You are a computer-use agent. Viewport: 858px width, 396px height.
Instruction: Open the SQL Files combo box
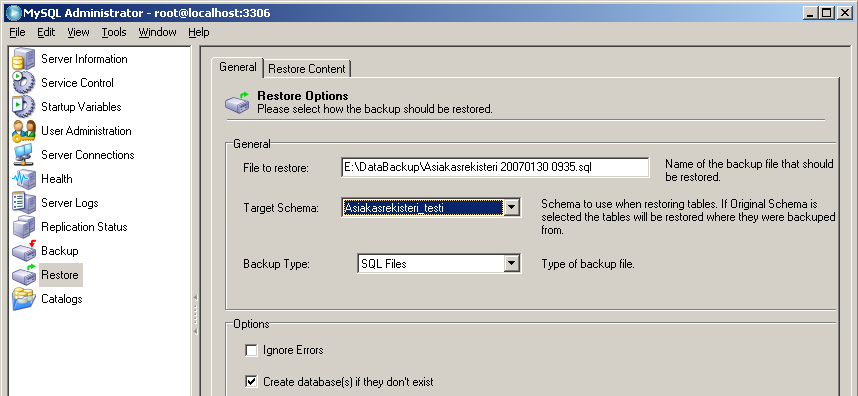click(439, 264)
